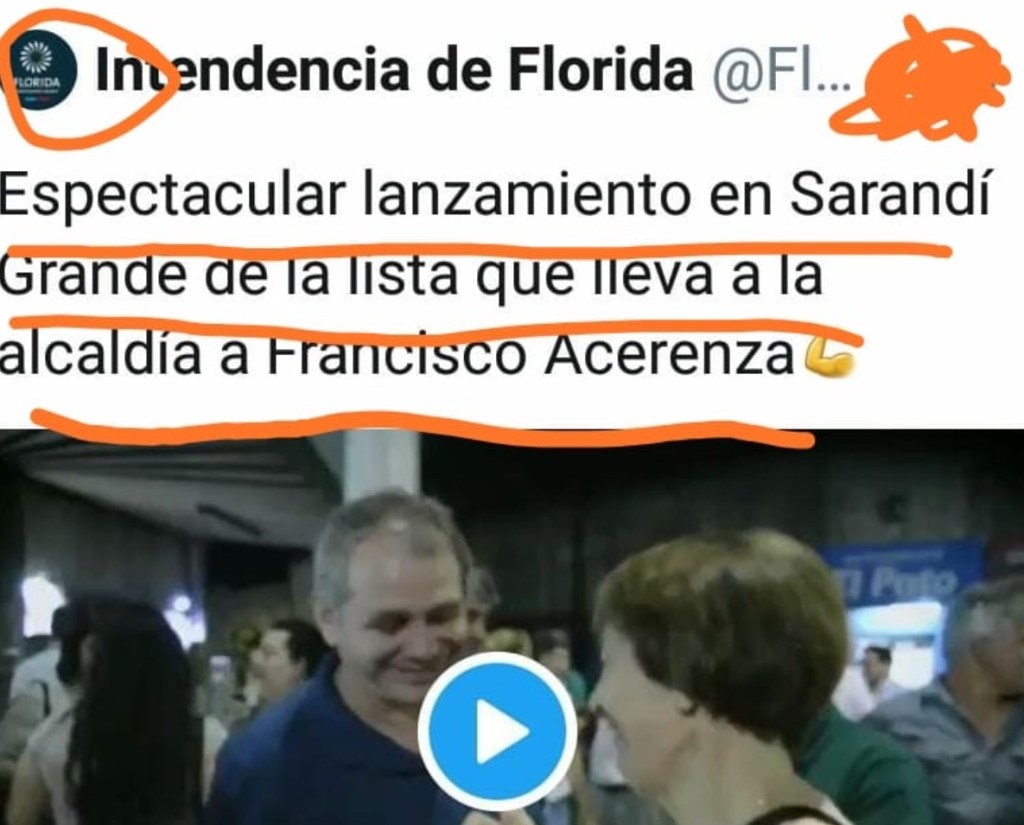Viewport: 1024px width, 825px height.
Task: Click the orange scribble covering the tweet corner
Action: (921, 78)
